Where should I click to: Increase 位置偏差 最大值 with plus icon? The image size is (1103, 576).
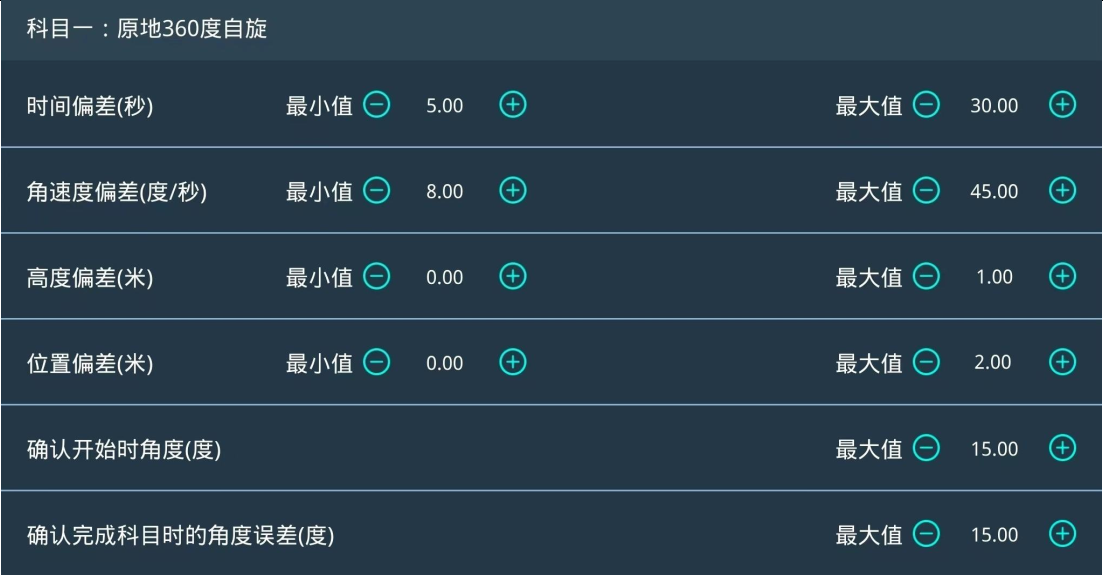coord(1062,363)
